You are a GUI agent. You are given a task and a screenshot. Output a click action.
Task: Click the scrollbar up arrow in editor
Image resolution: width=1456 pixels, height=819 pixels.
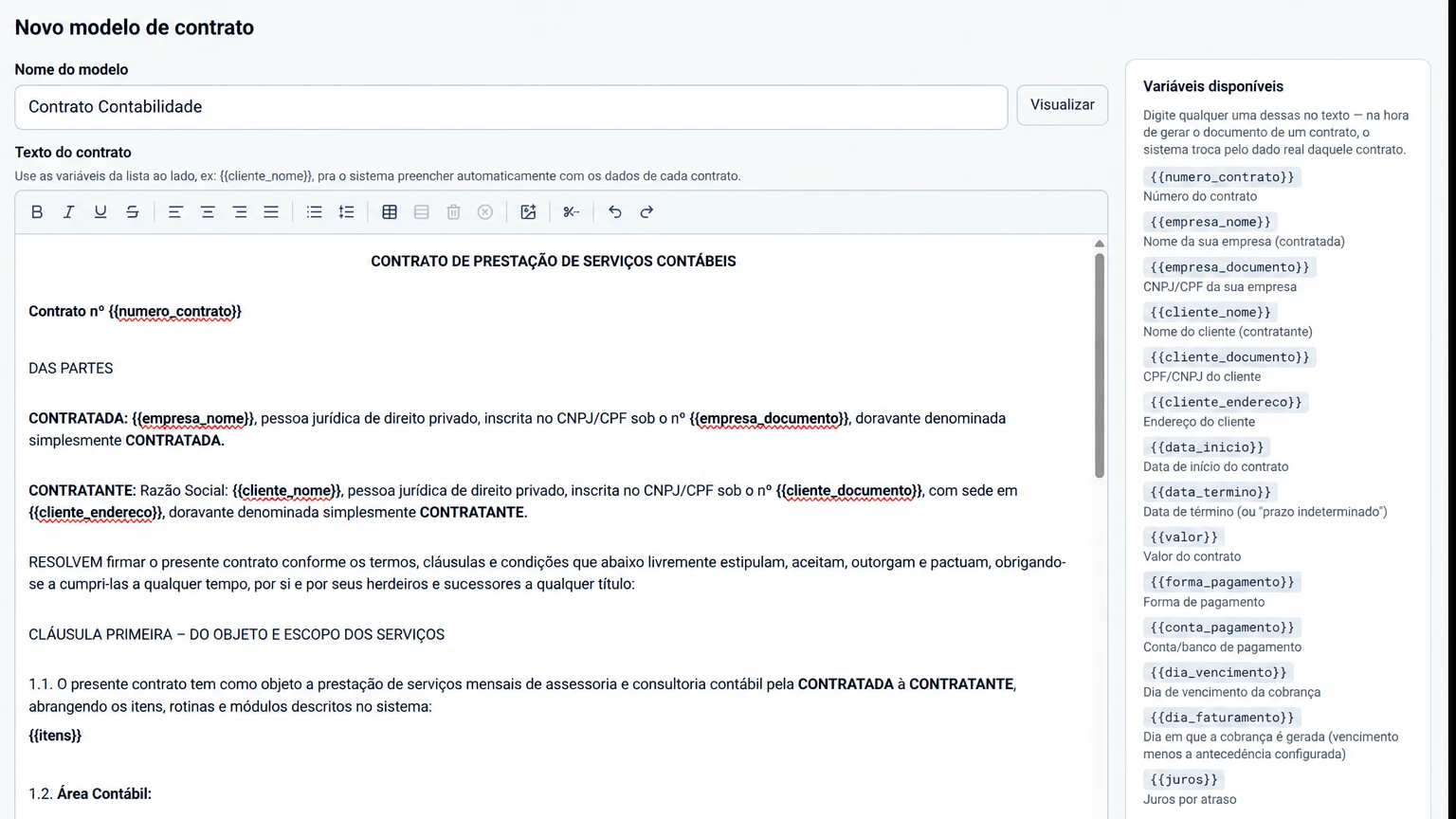point(1100,245)
